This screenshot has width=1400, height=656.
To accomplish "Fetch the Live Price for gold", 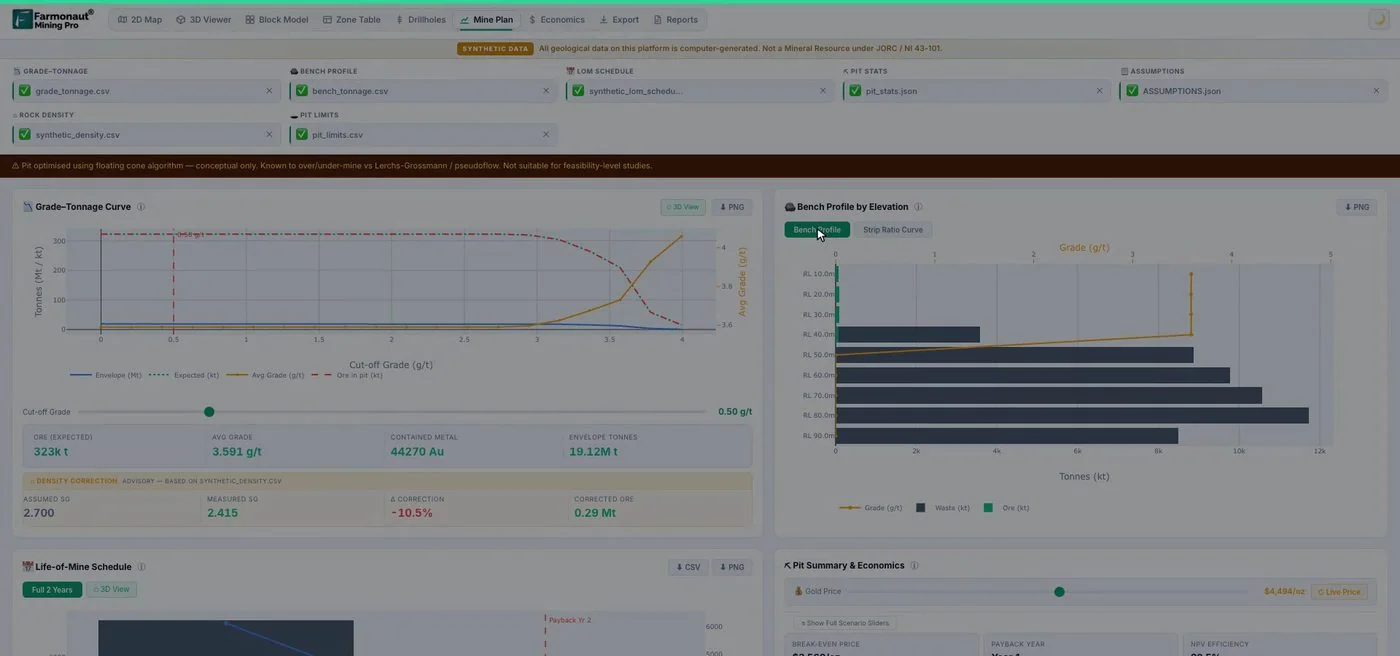I will pos(1340,592).
